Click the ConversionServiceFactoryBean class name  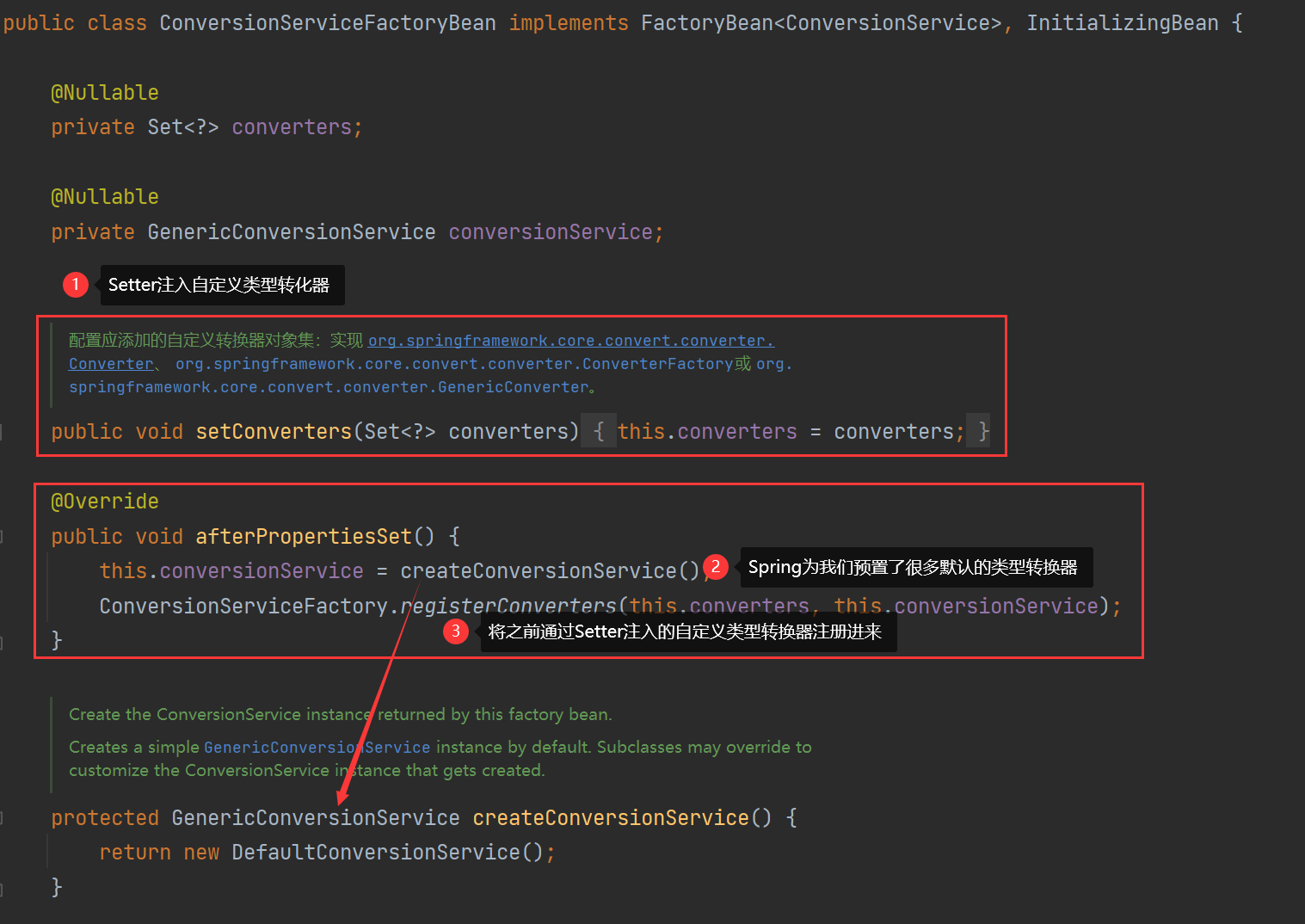coord(328,23)
